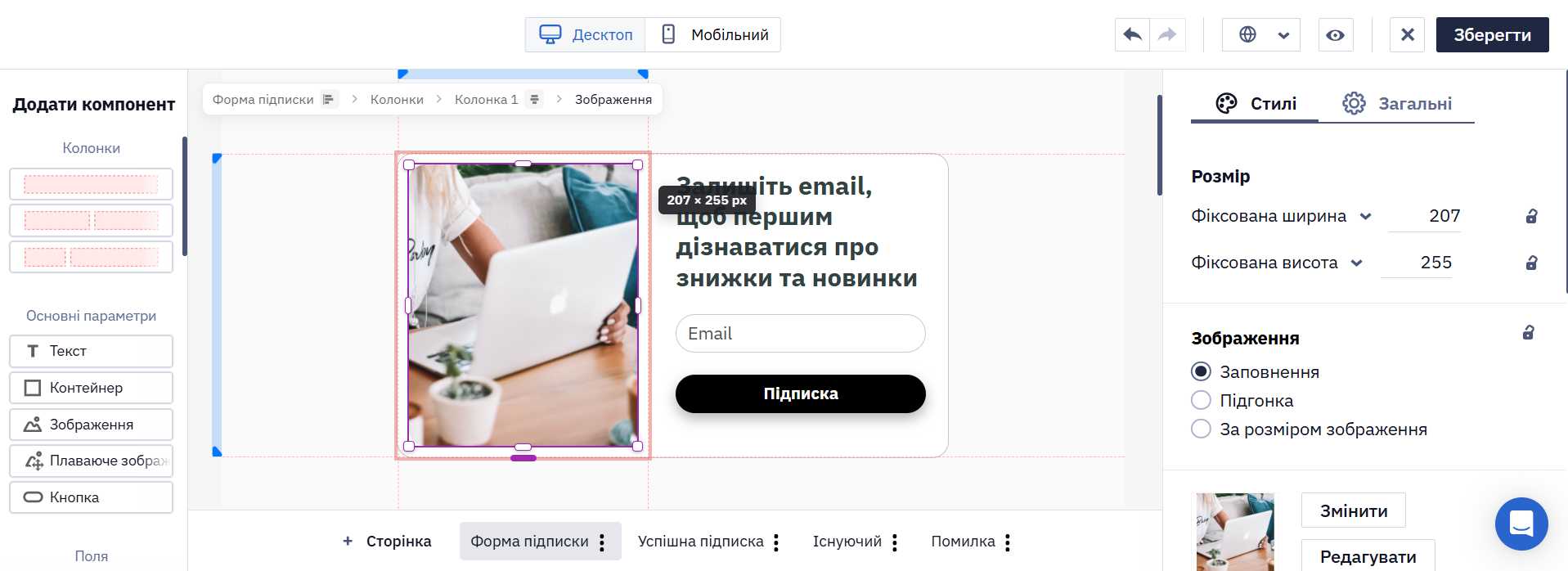The width and height of the screenshot is (1568, 571).
Task: Click Редагувати to edit image
Action: tap(1368, 555)
